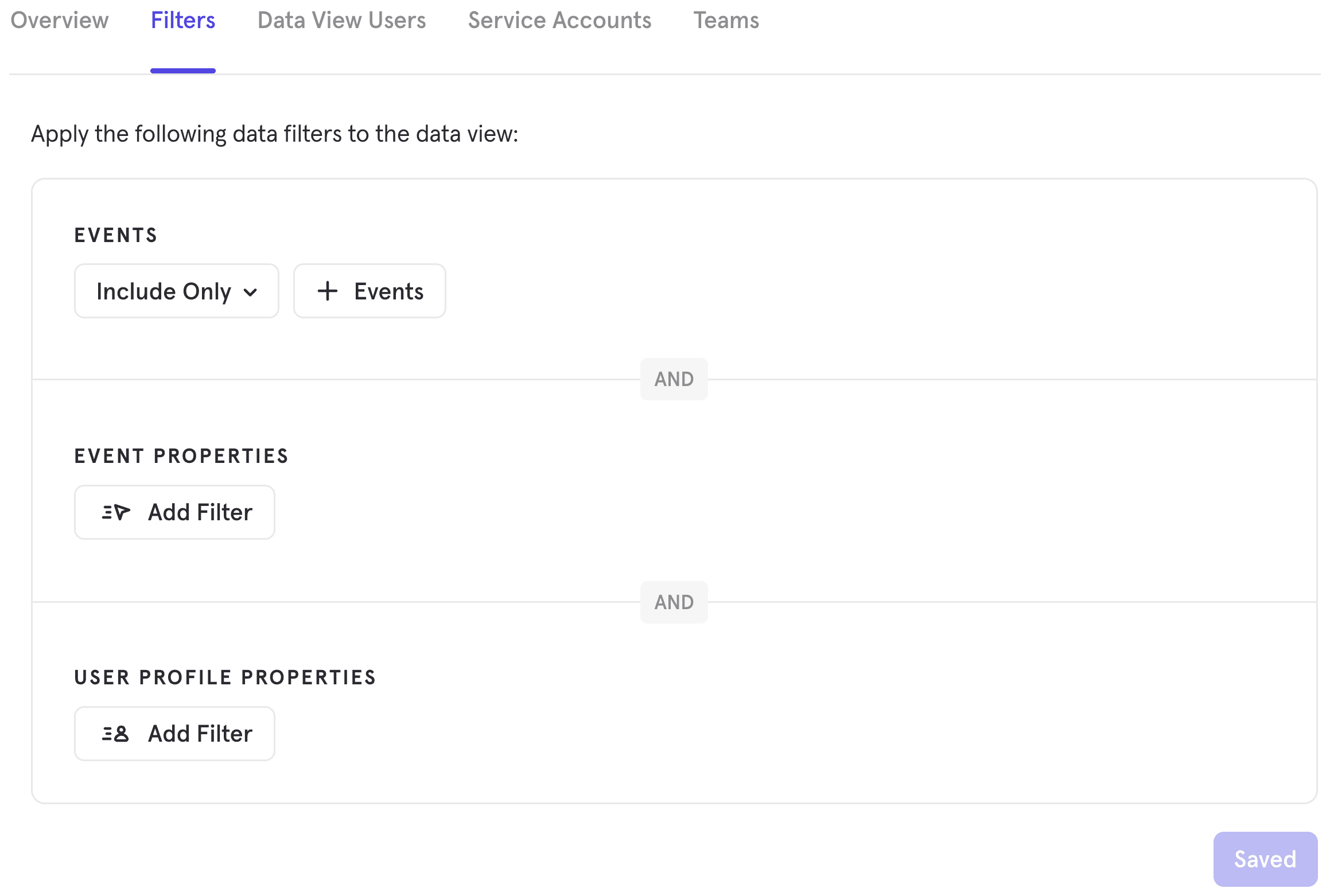
Task: Click the chevron arrow beside Include Only
Action: [250, 293]
